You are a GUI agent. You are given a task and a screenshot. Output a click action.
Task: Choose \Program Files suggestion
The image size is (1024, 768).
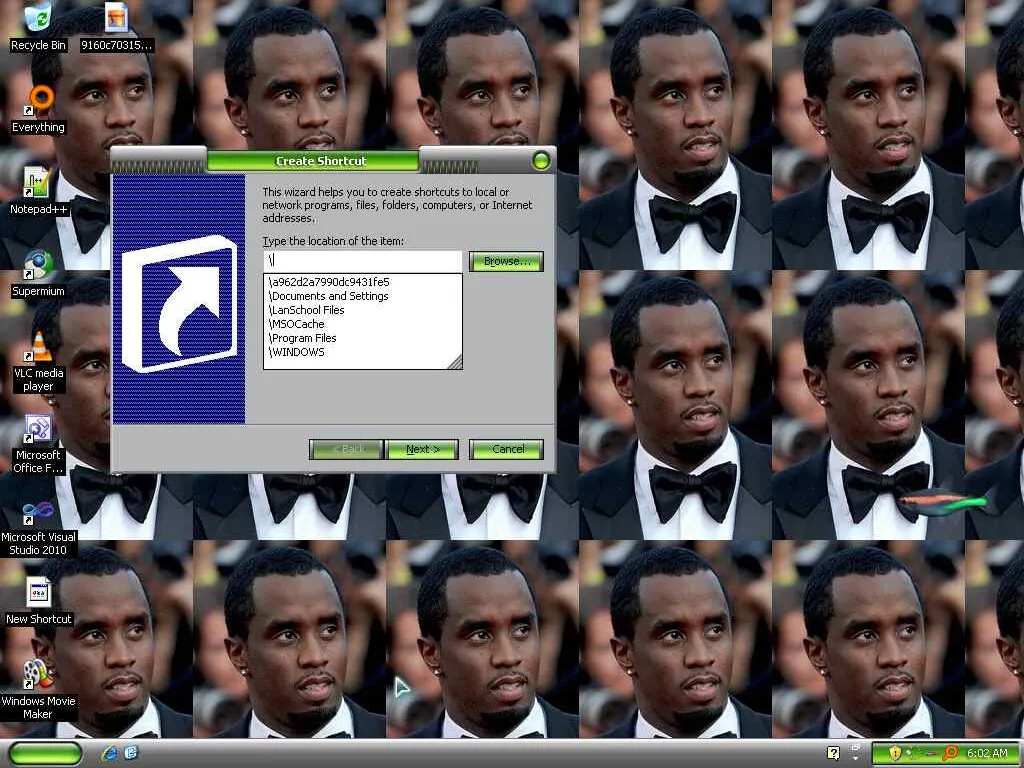point(362,338)
